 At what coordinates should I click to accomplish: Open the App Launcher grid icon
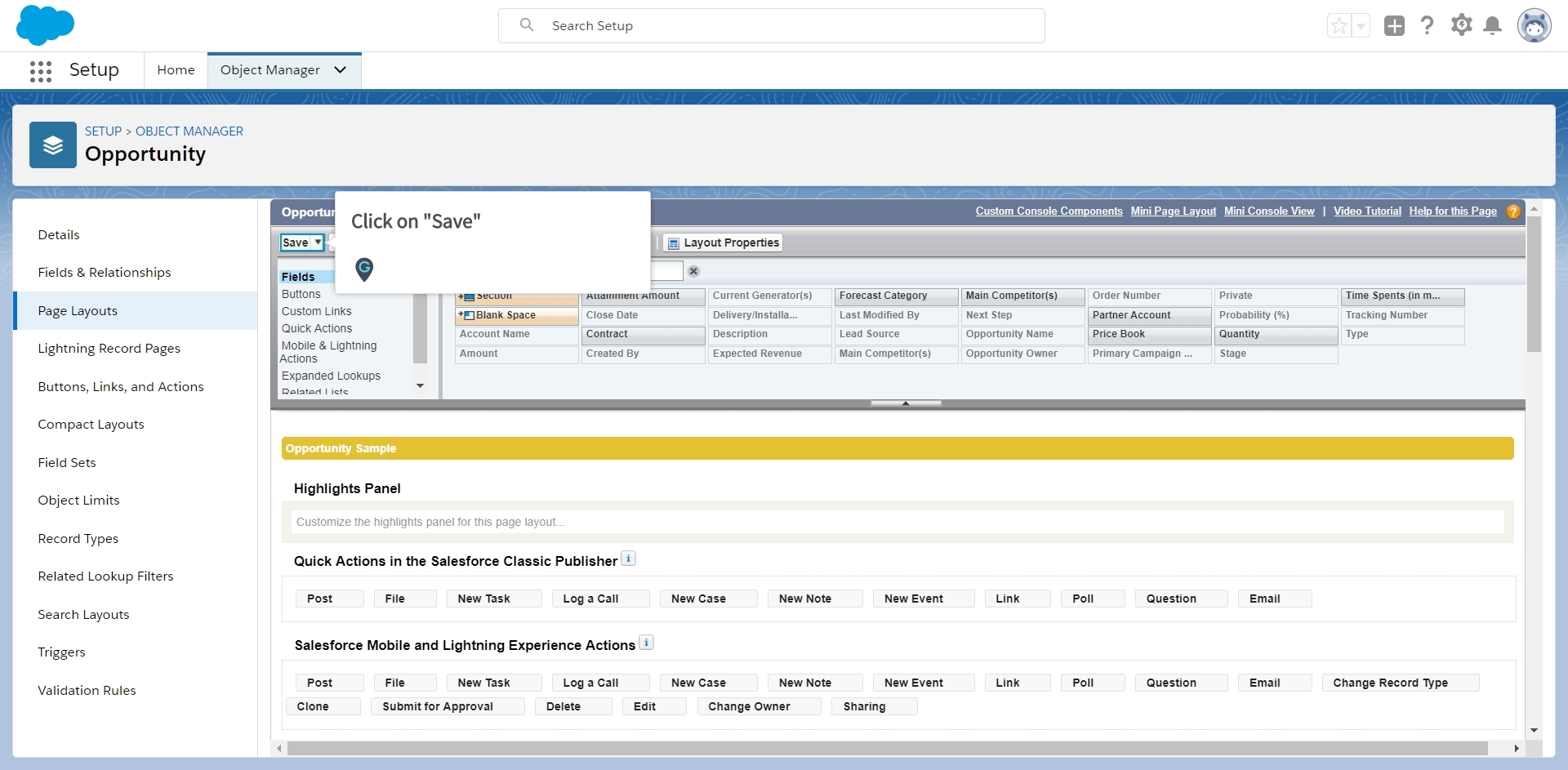click(41, 71)
